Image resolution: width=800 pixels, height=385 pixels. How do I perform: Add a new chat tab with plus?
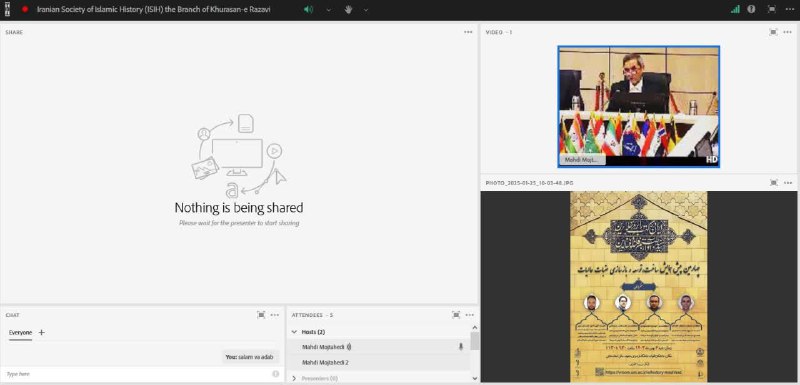[x=42, y=332]
